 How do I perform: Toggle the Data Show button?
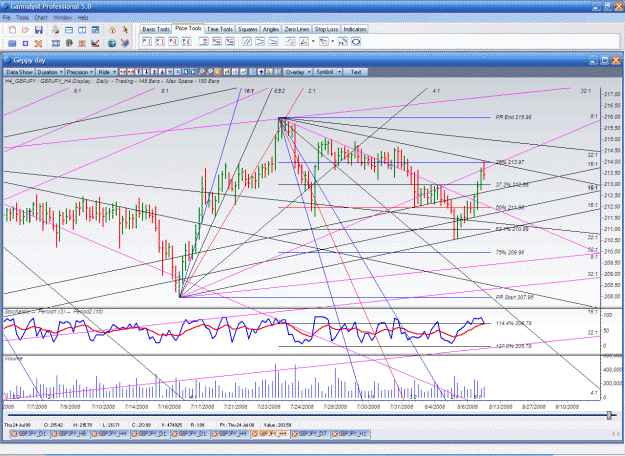click(19, 72)
